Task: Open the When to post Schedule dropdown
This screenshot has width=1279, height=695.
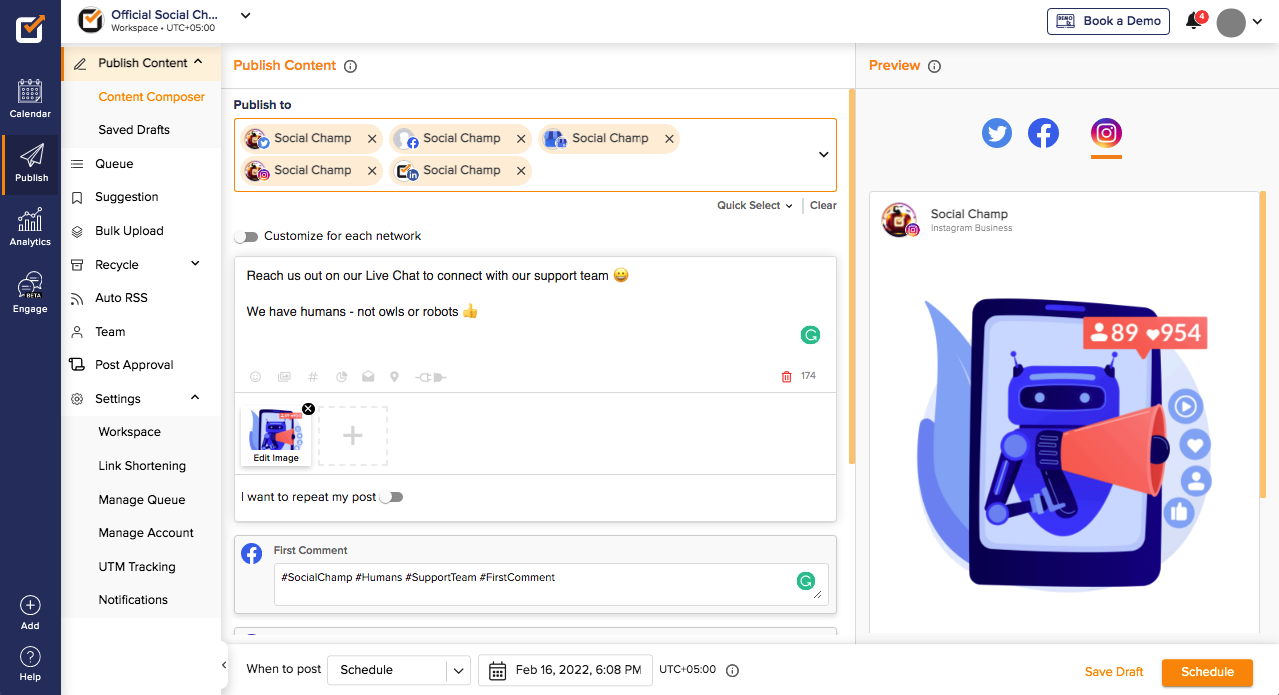Action: (398, 670)
